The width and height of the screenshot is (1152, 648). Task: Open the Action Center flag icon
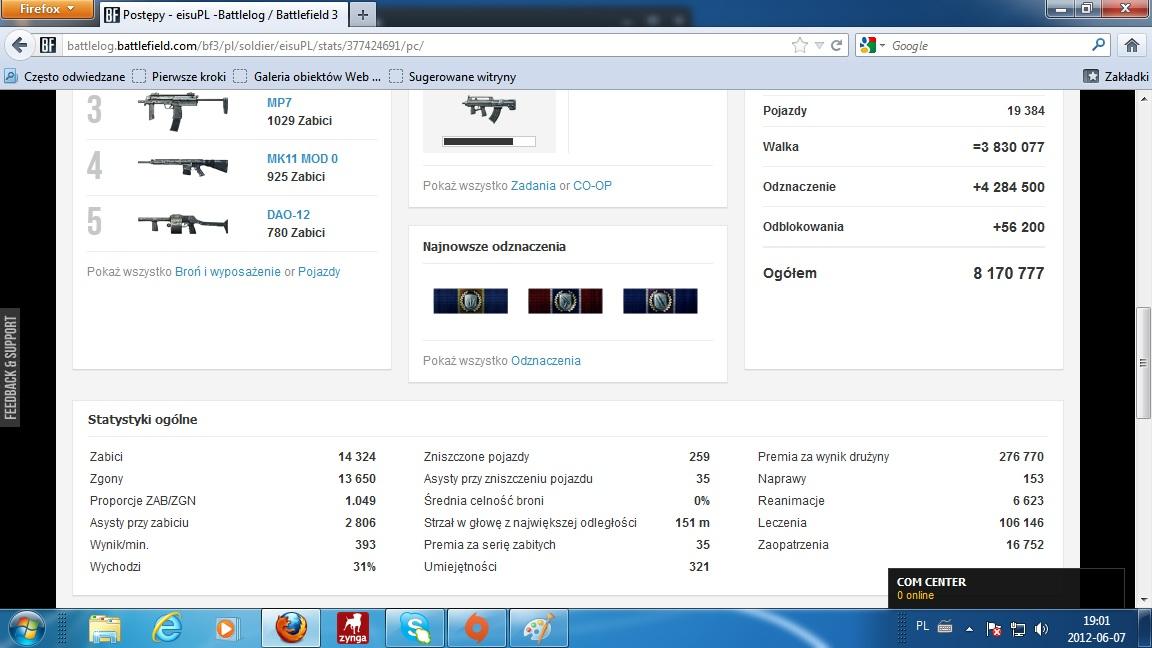[994, 629]
